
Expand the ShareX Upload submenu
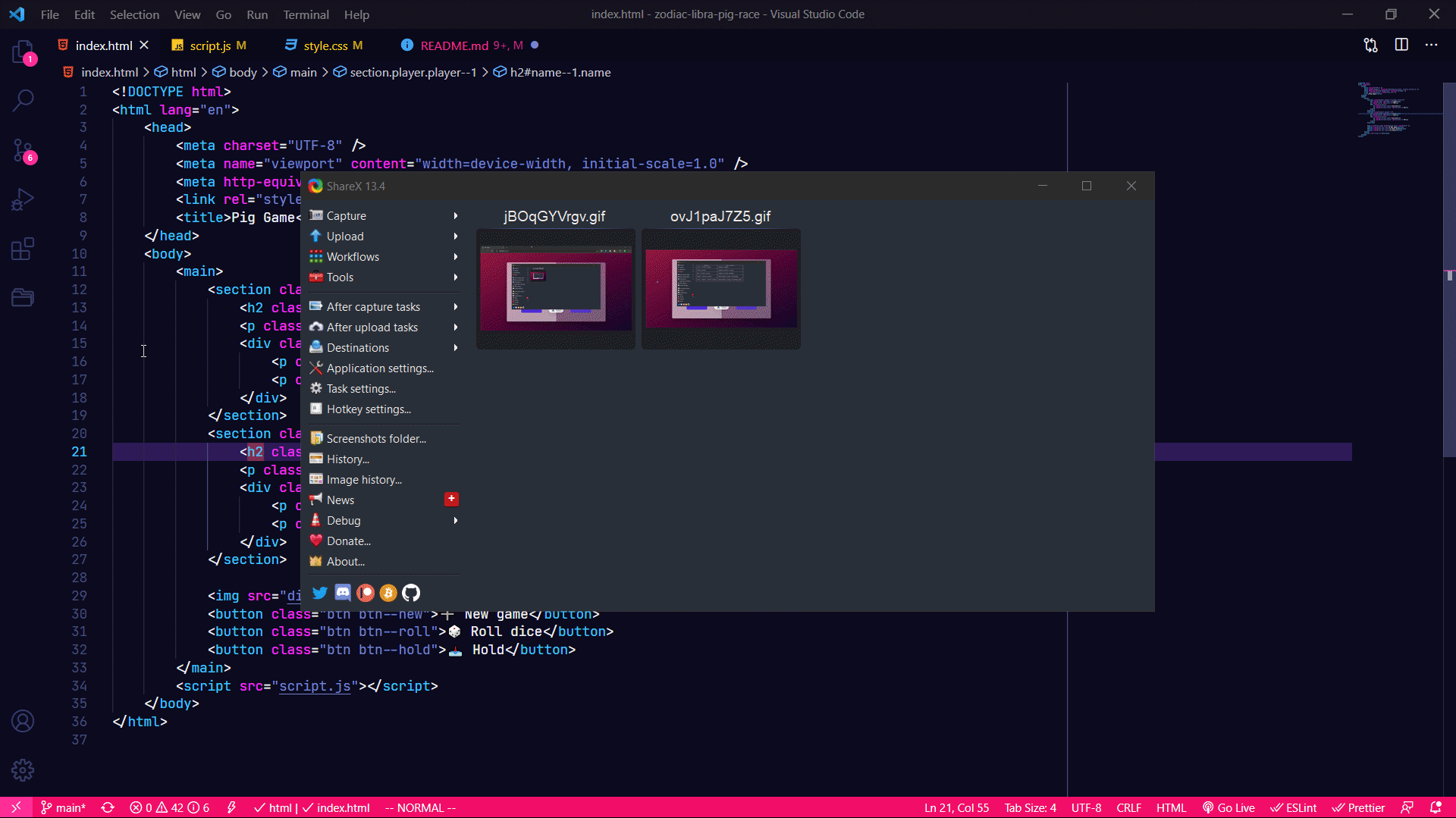[x=383, y=237]
